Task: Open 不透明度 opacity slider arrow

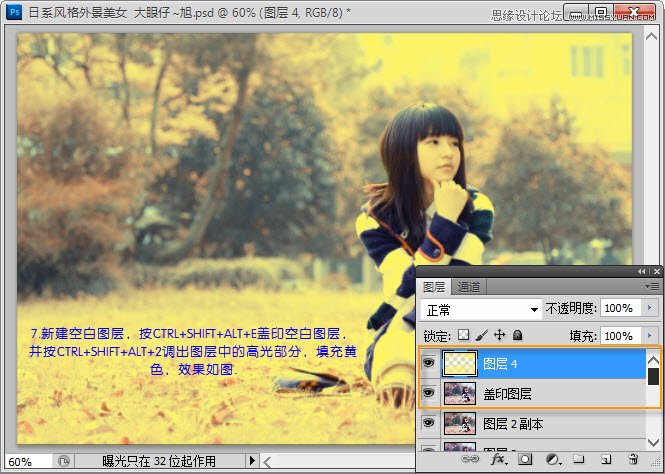Action: click(x=650, y=308)
